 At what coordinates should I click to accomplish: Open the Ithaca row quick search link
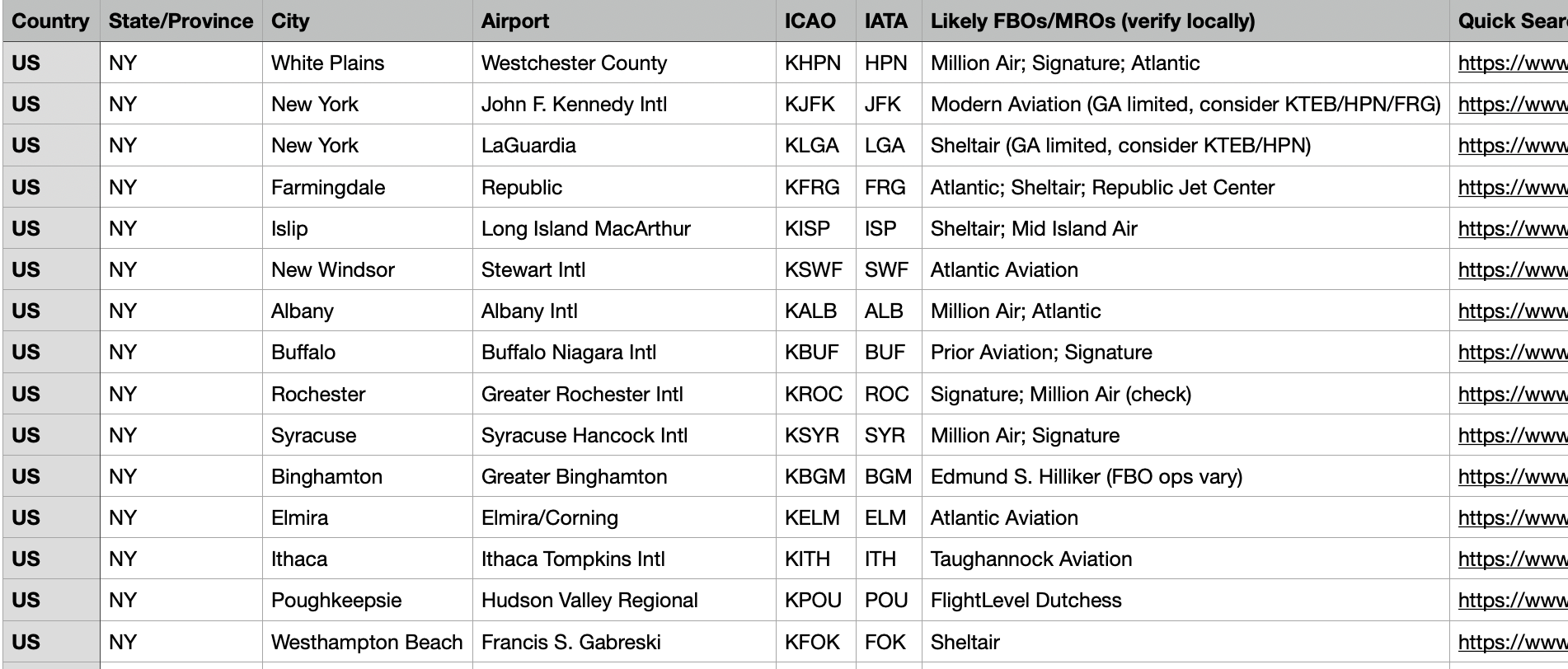point(1512,559)
